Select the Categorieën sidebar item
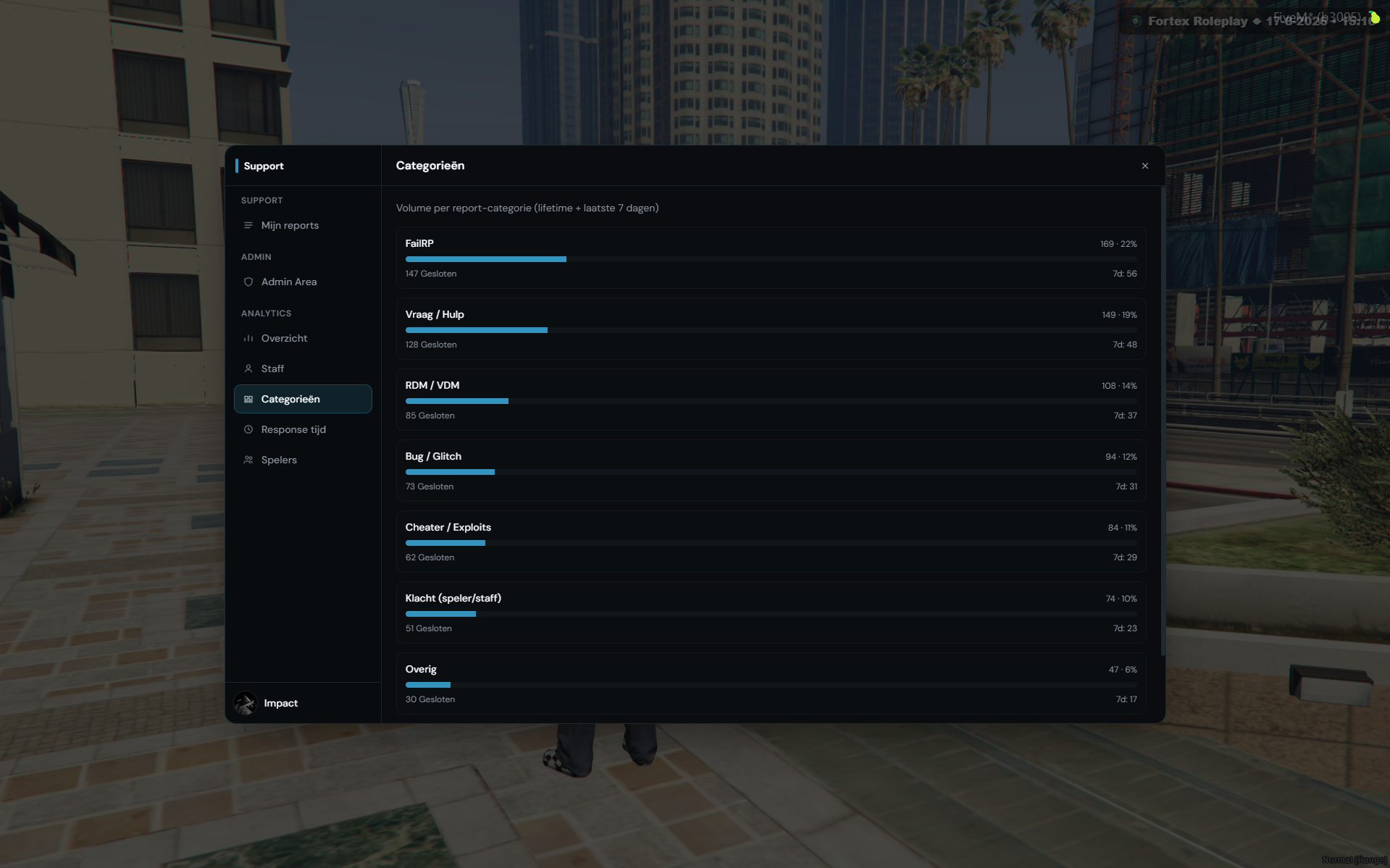 [x=303, y=399]
